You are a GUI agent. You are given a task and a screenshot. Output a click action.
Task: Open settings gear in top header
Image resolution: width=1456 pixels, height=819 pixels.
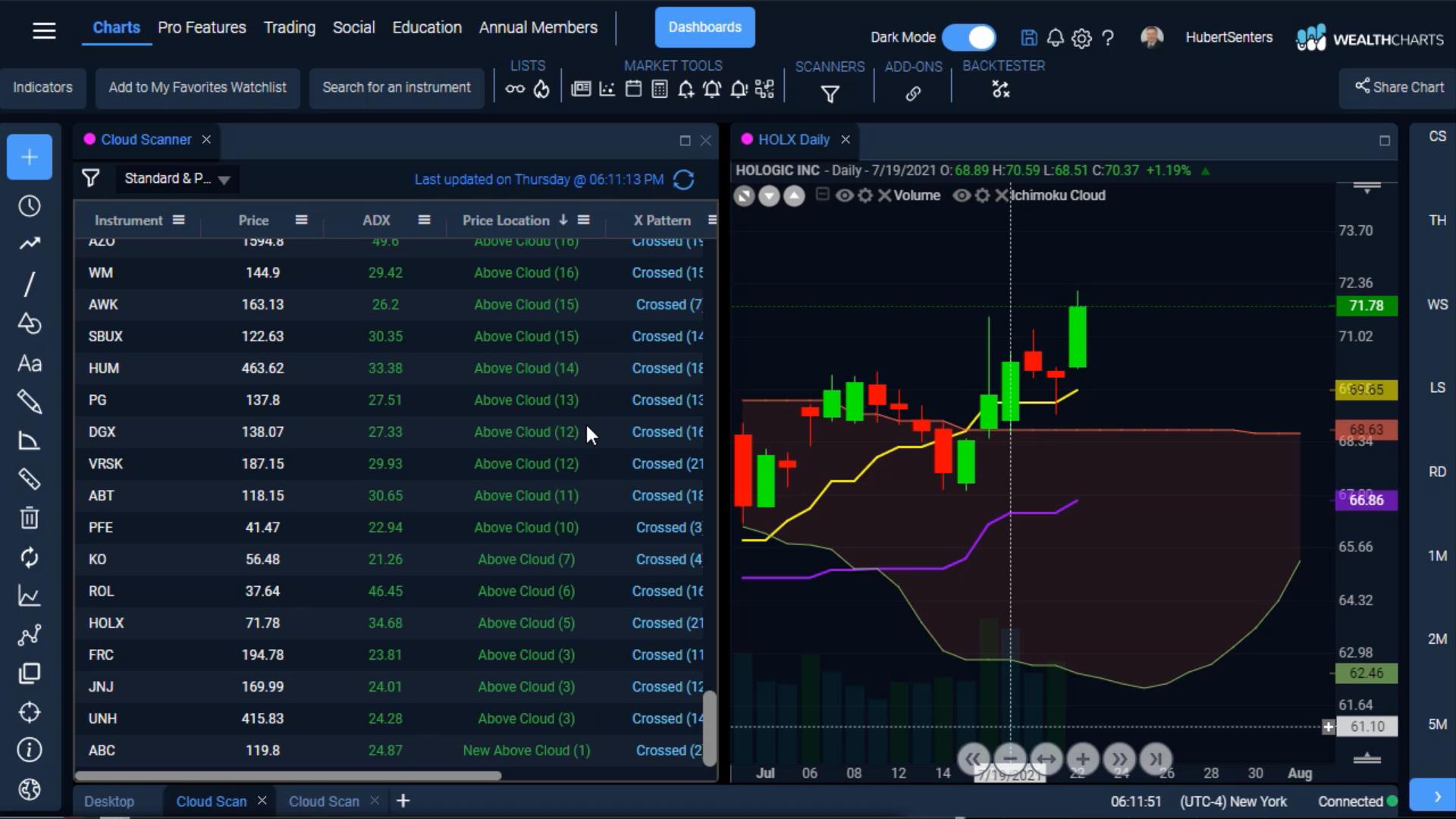click(1081, 38)
